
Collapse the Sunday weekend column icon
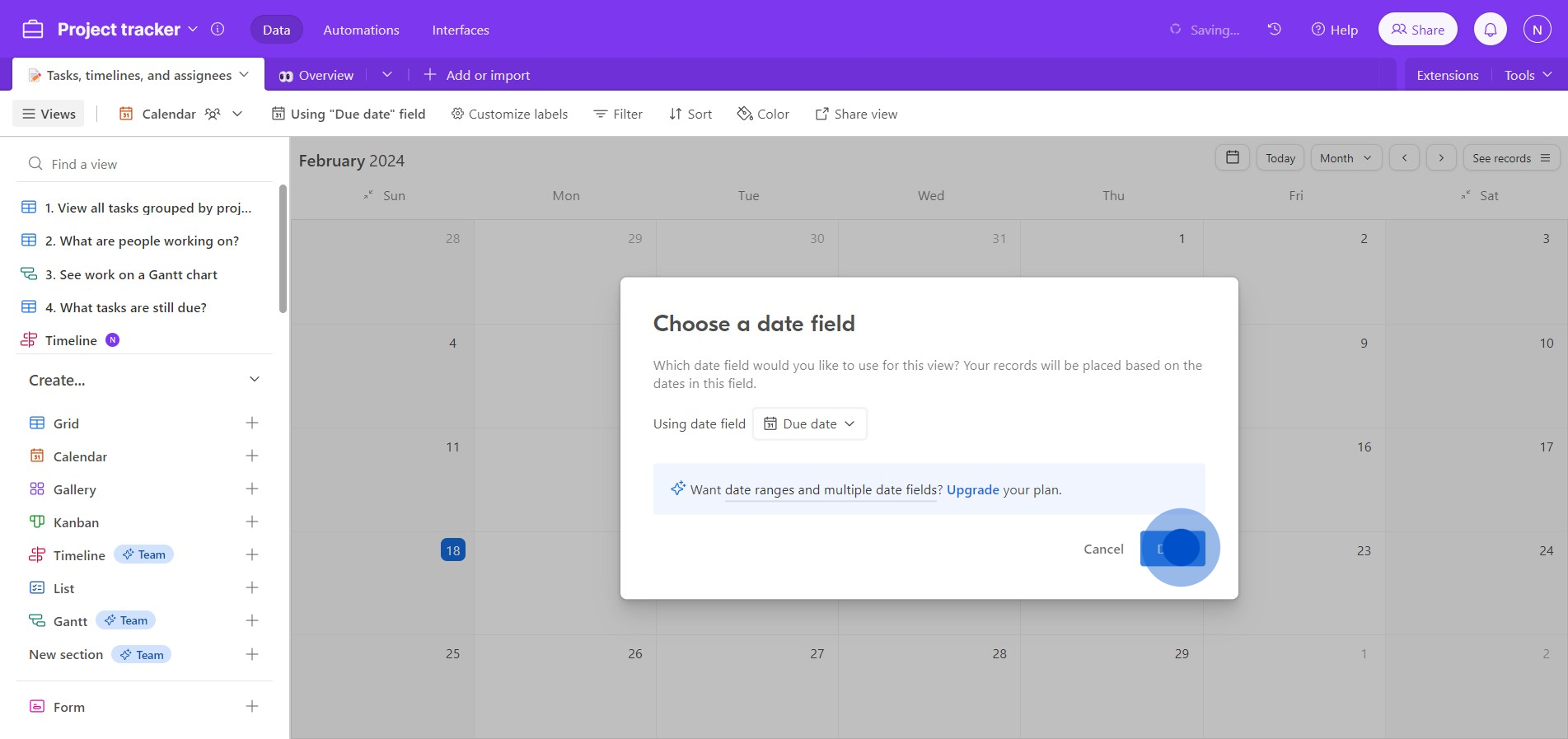point(368,195)
